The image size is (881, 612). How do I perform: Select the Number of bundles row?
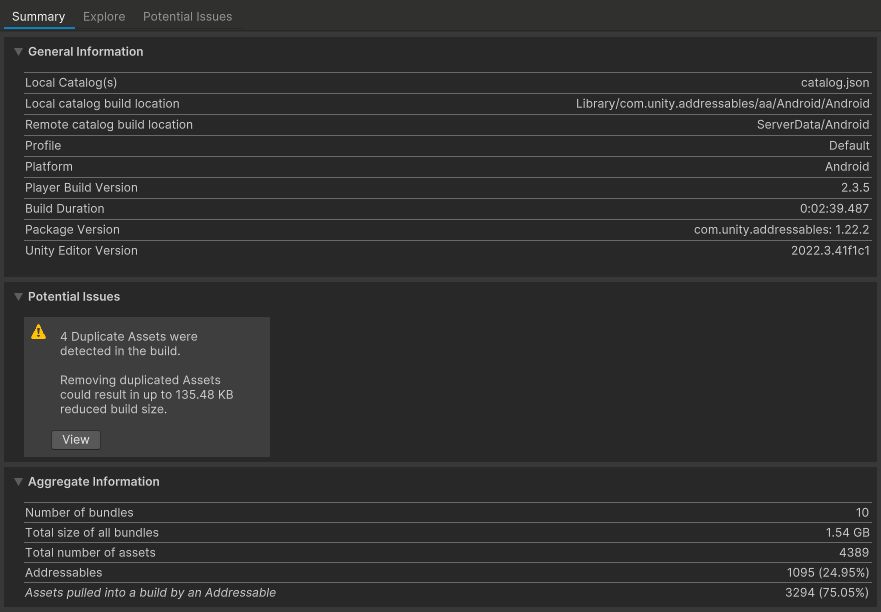[447, 513]
